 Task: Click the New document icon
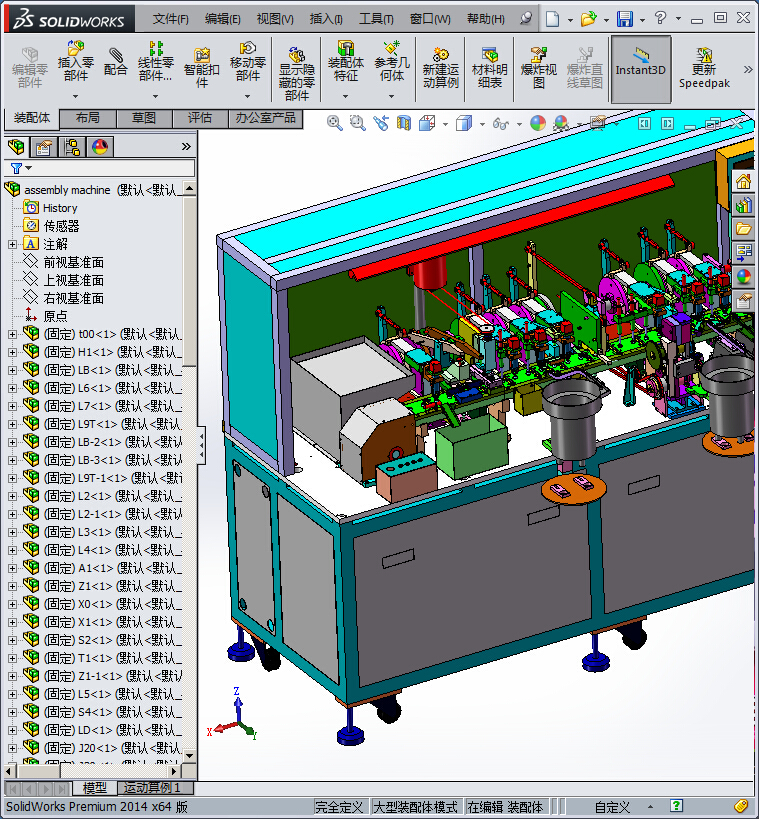pyautogui.click(x=552, y=19)
